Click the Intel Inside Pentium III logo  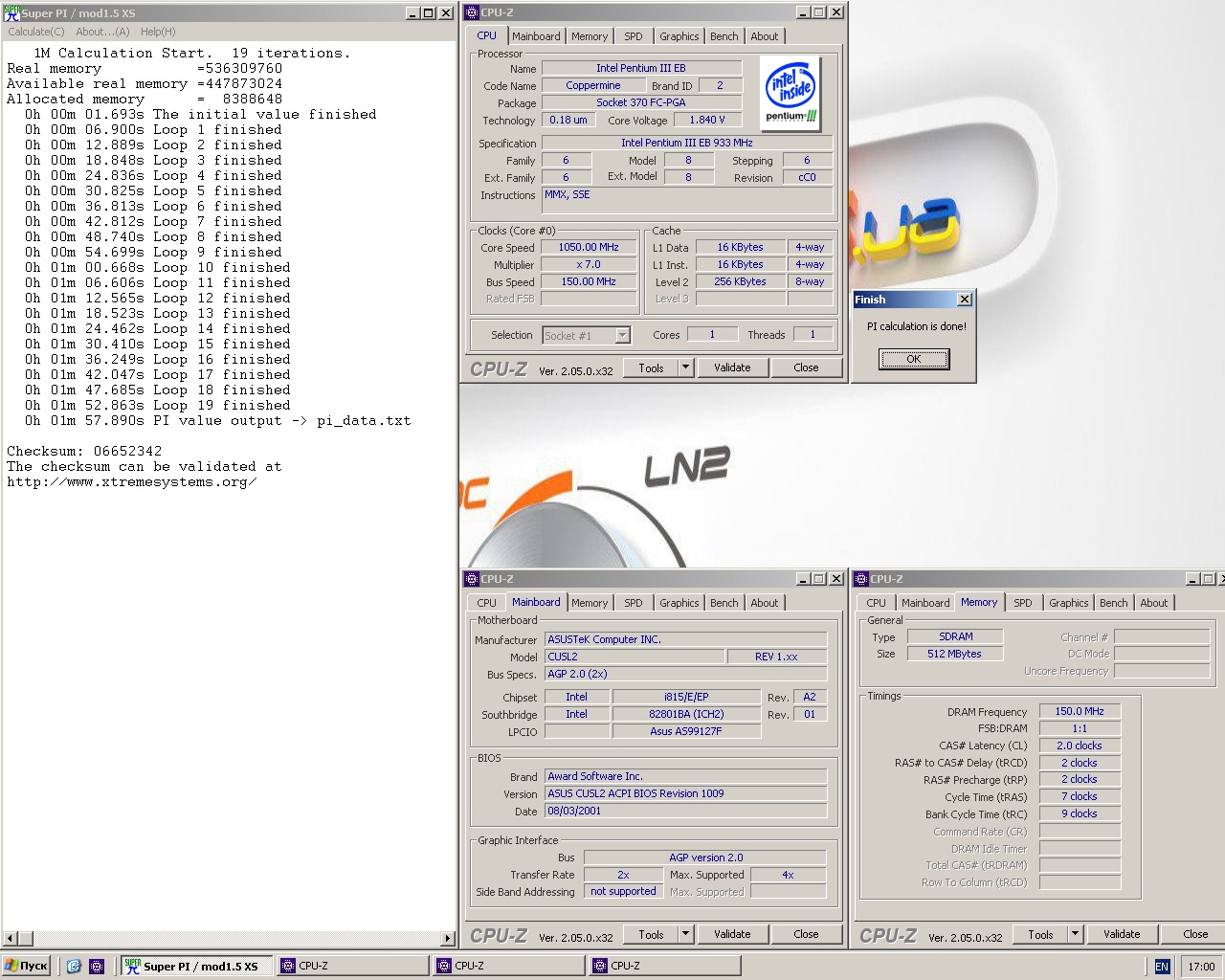(x=791, y=93)
